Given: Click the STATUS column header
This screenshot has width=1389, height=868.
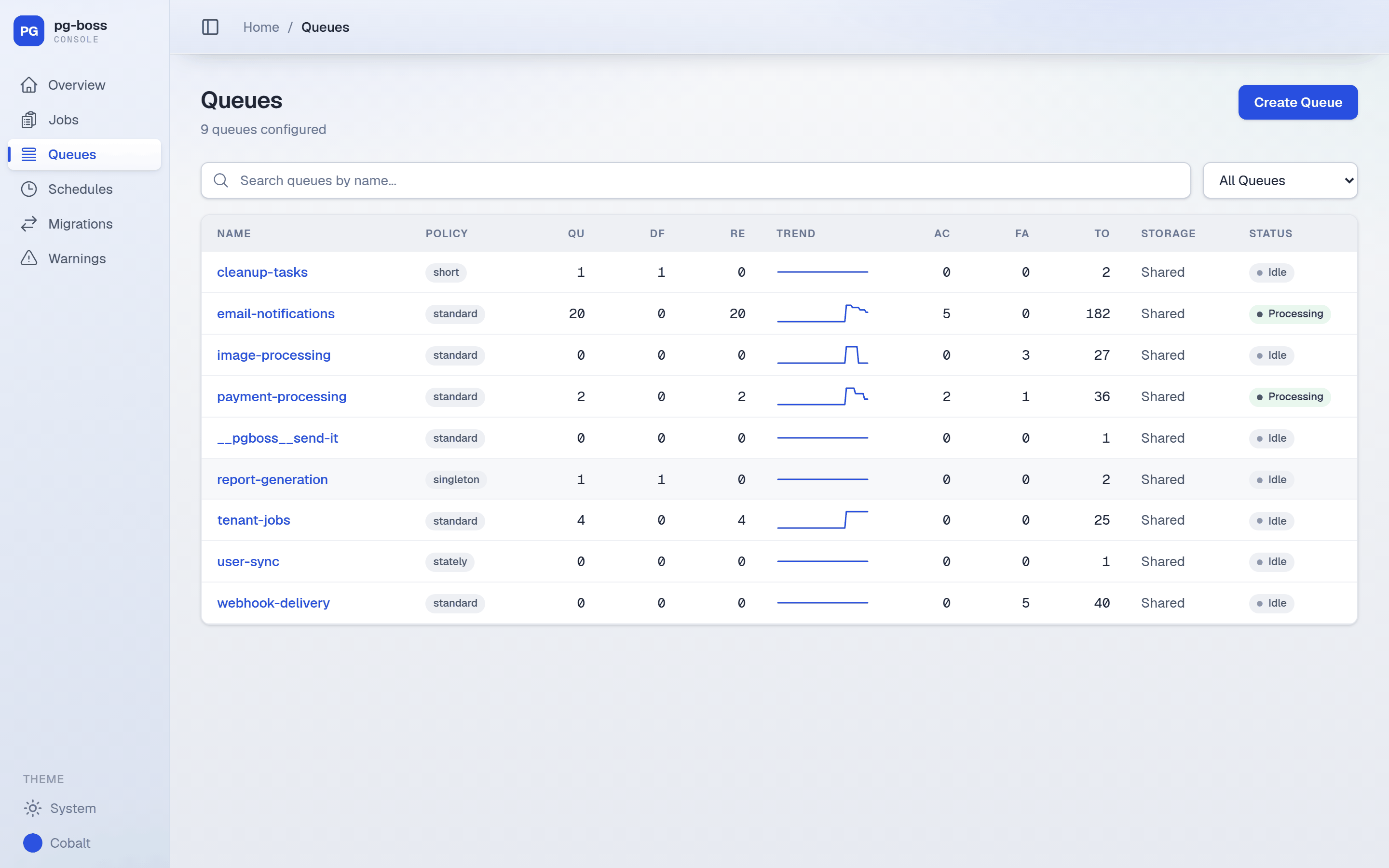Looking at the screenshot, I should point(1271,234).
